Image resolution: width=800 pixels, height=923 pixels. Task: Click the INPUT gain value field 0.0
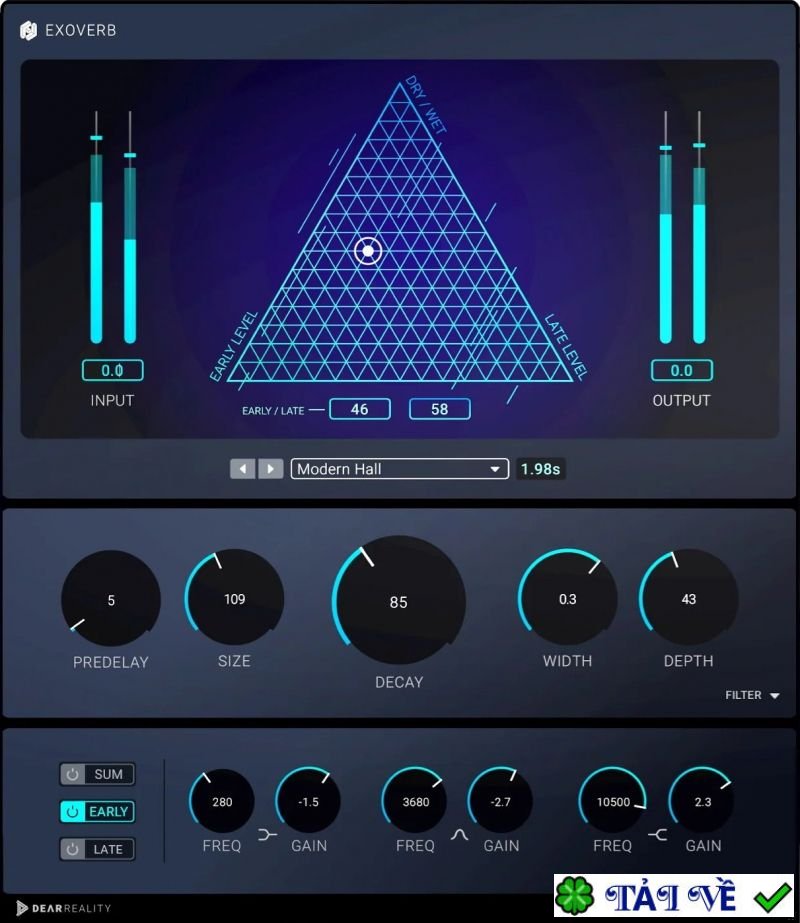[112, 370]
